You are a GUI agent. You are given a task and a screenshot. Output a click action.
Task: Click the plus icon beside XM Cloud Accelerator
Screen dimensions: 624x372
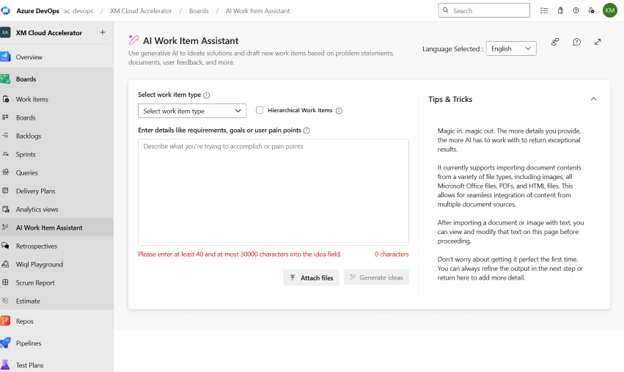(103, 32)
